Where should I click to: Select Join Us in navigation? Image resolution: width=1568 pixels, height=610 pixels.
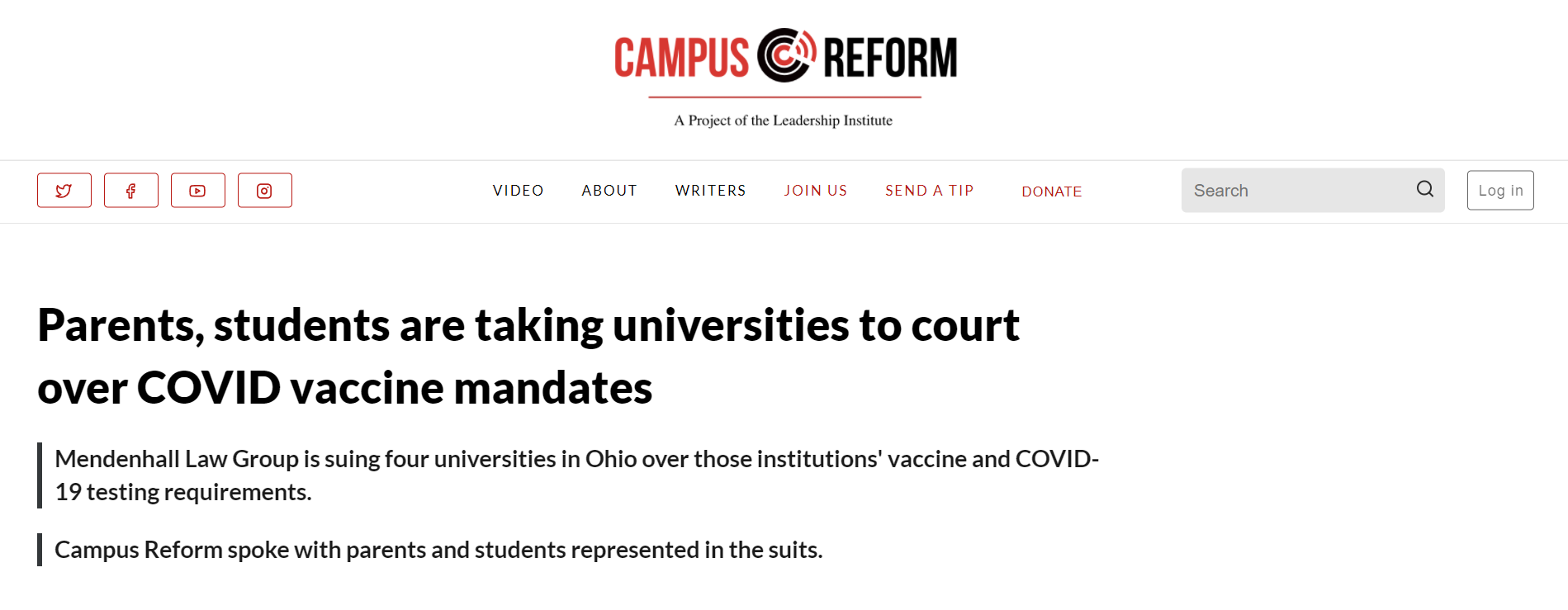[816, 191]
